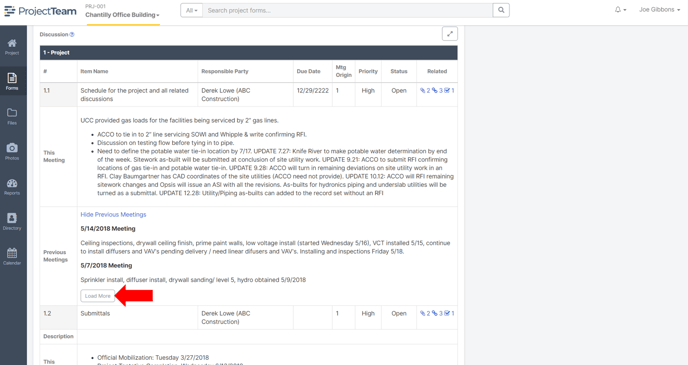This screenshot has width=688, height=365.
Task: Click the Priority column header
Action: click(x=368, y=71)
